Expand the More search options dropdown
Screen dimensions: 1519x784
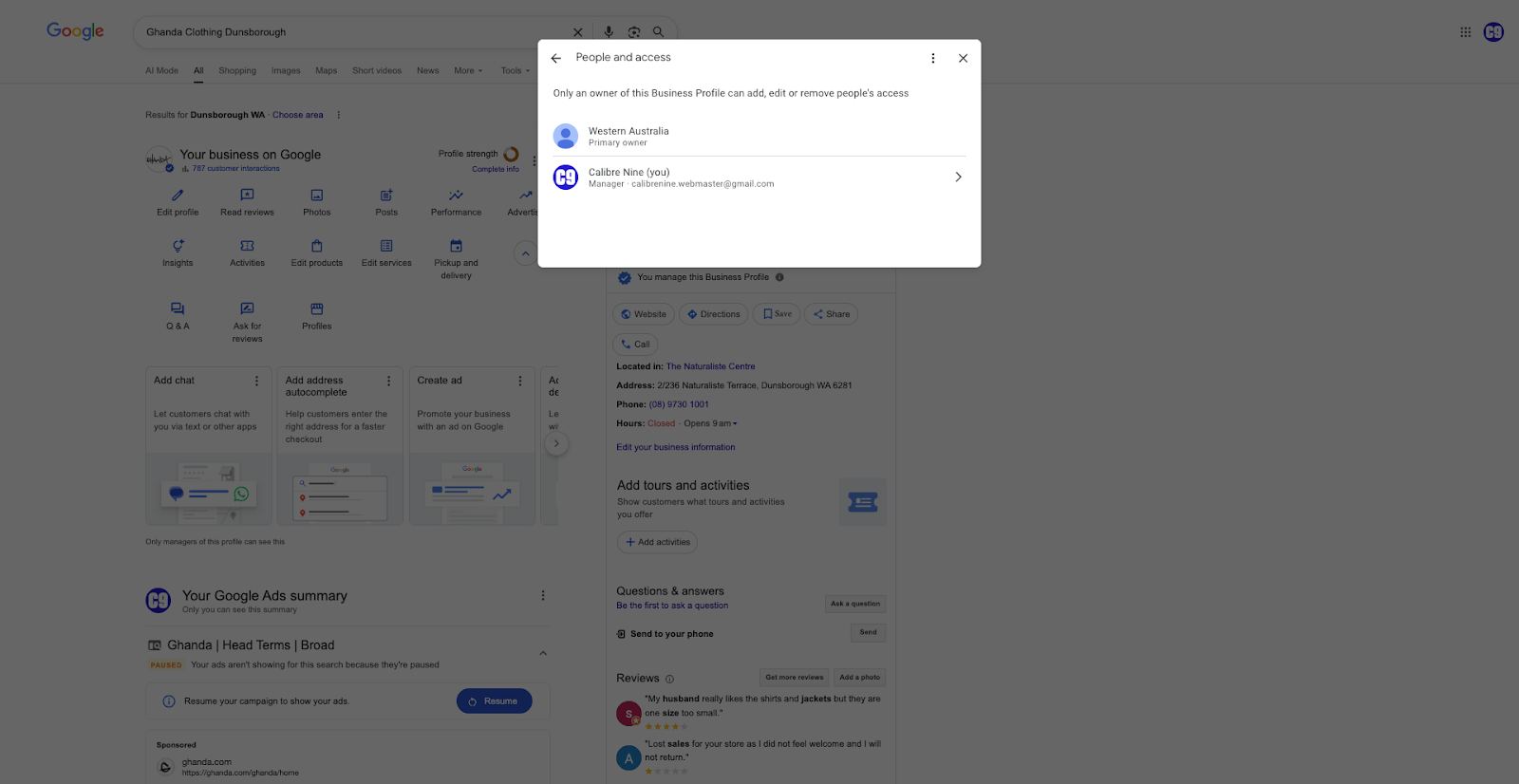[x=468, y=71]
